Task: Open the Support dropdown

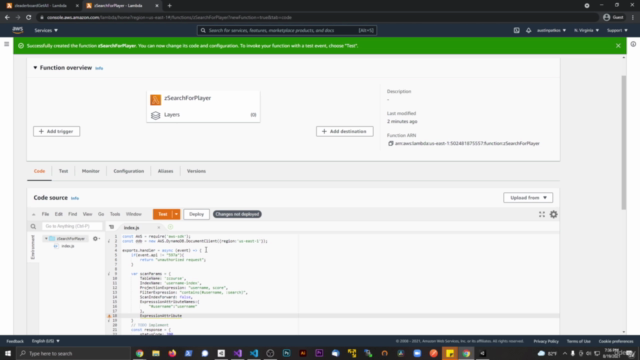Action: coord(617,30)
